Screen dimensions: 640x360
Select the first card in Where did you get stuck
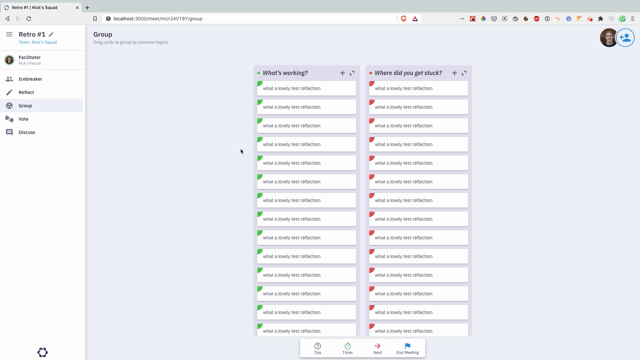pos(418,88)
